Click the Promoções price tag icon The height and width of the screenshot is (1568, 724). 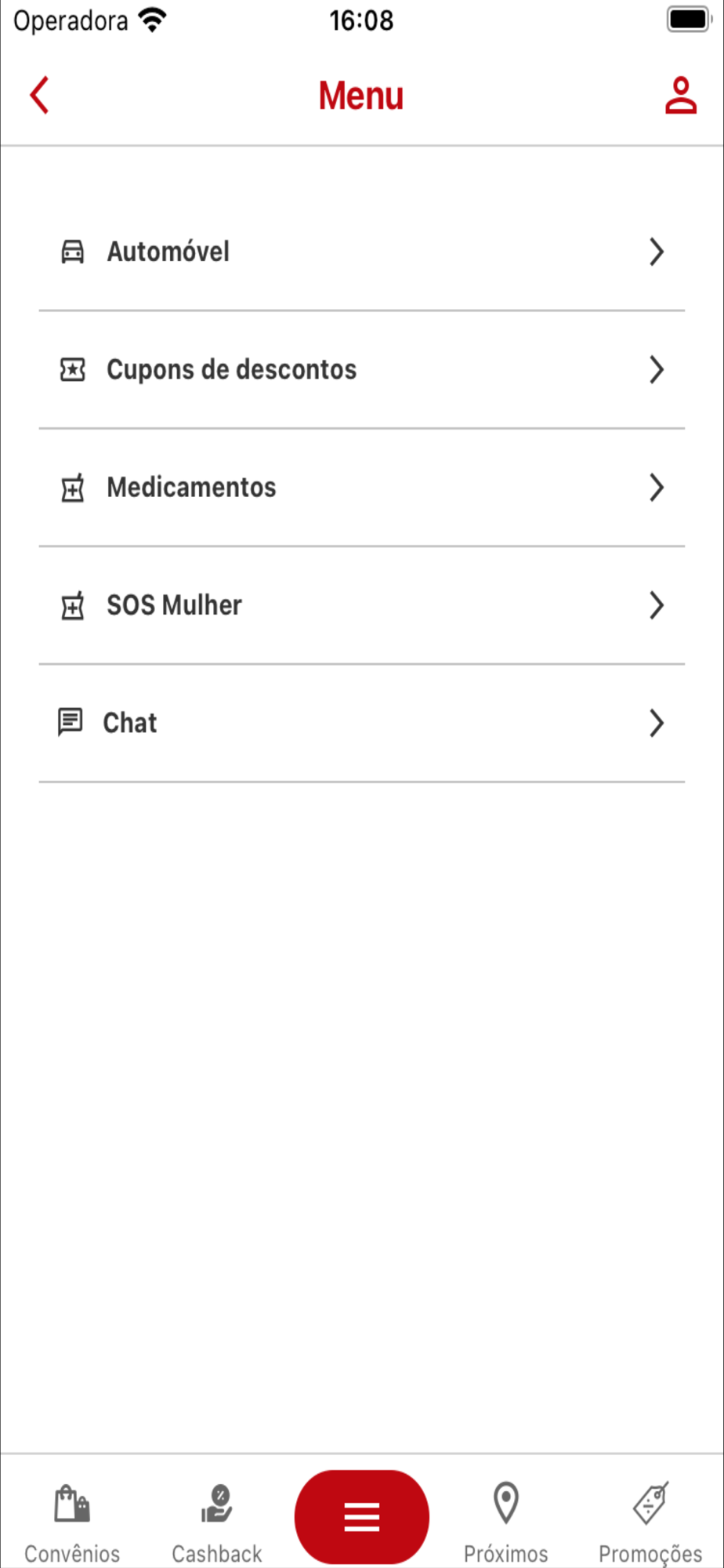tap(650, 1503)
